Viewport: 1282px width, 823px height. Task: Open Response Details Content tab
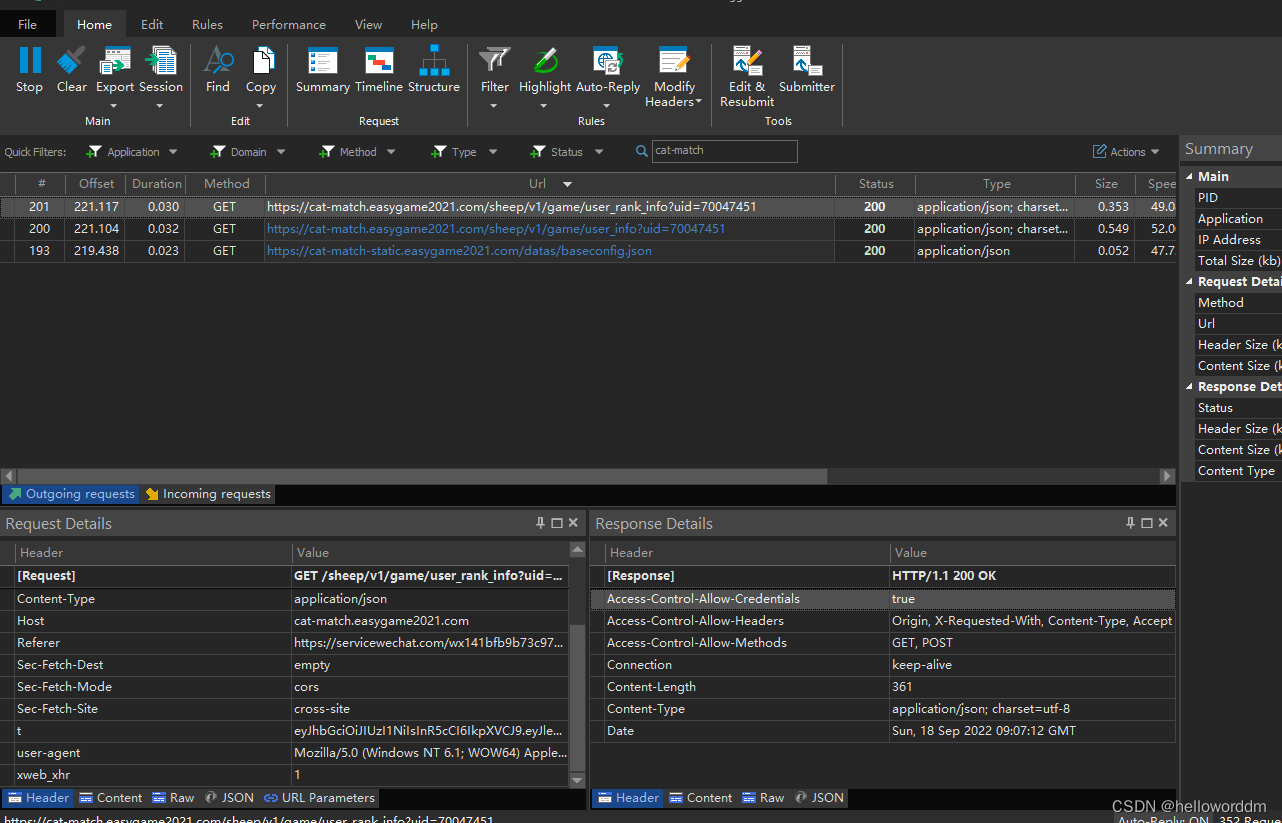click(x=700, y=798)
